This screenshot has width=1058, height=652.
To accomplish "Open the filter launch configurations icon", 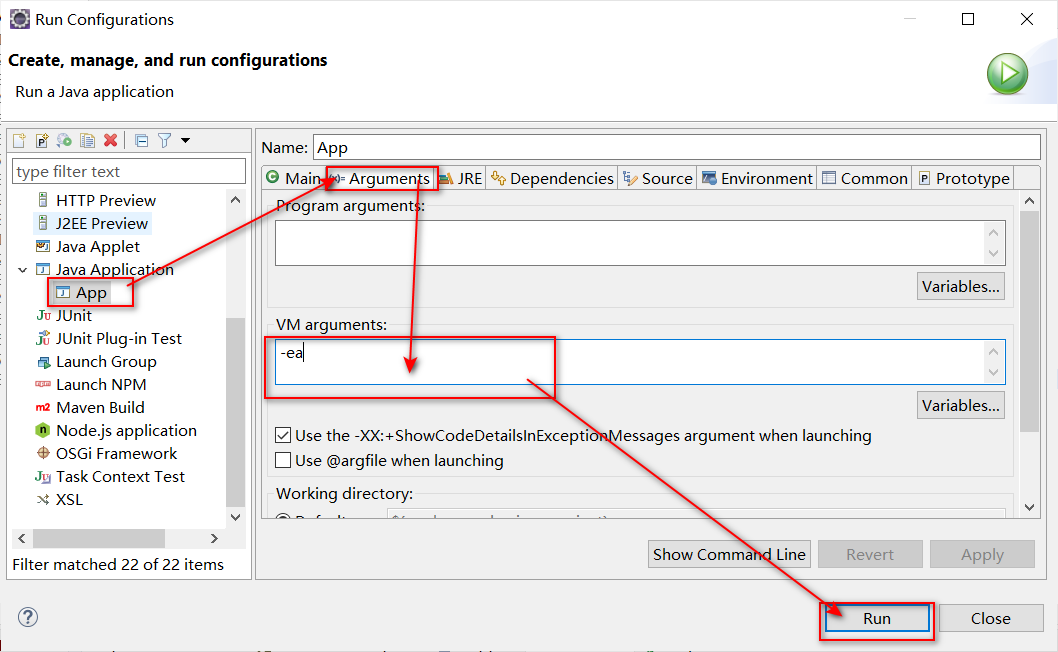I will 163,140.
